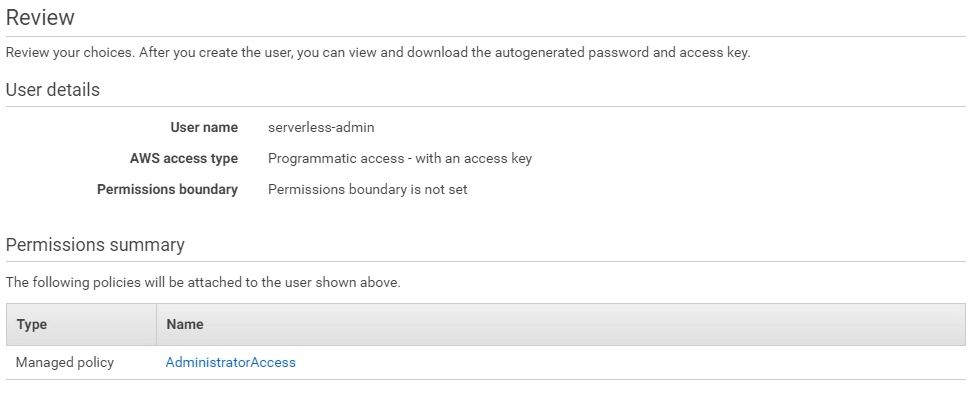Select the Programmatic access value text
Screen dimensions: 973x407
(x=400, y=158)
